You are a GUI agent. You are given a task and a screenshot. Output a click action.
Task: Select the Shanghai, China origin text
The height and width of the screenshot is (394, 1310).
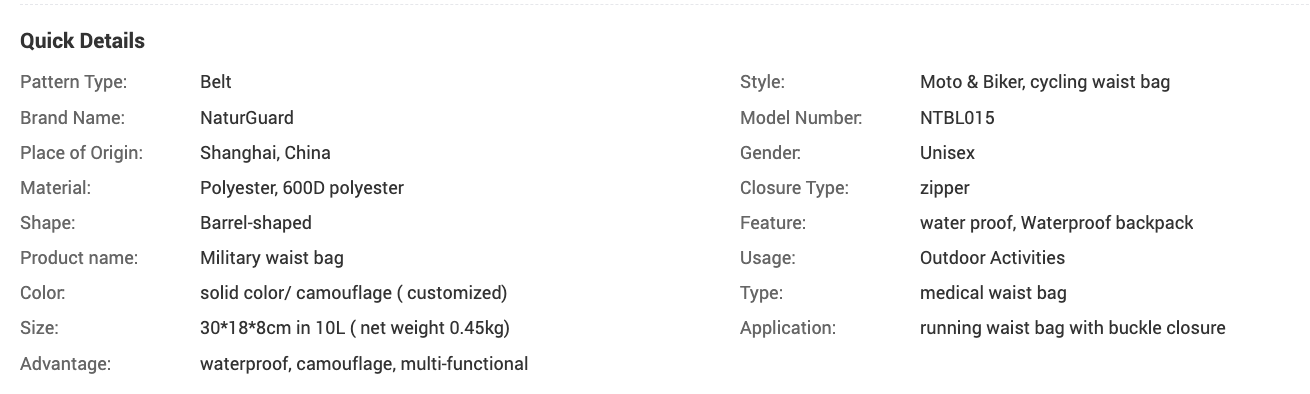point(265,153)
